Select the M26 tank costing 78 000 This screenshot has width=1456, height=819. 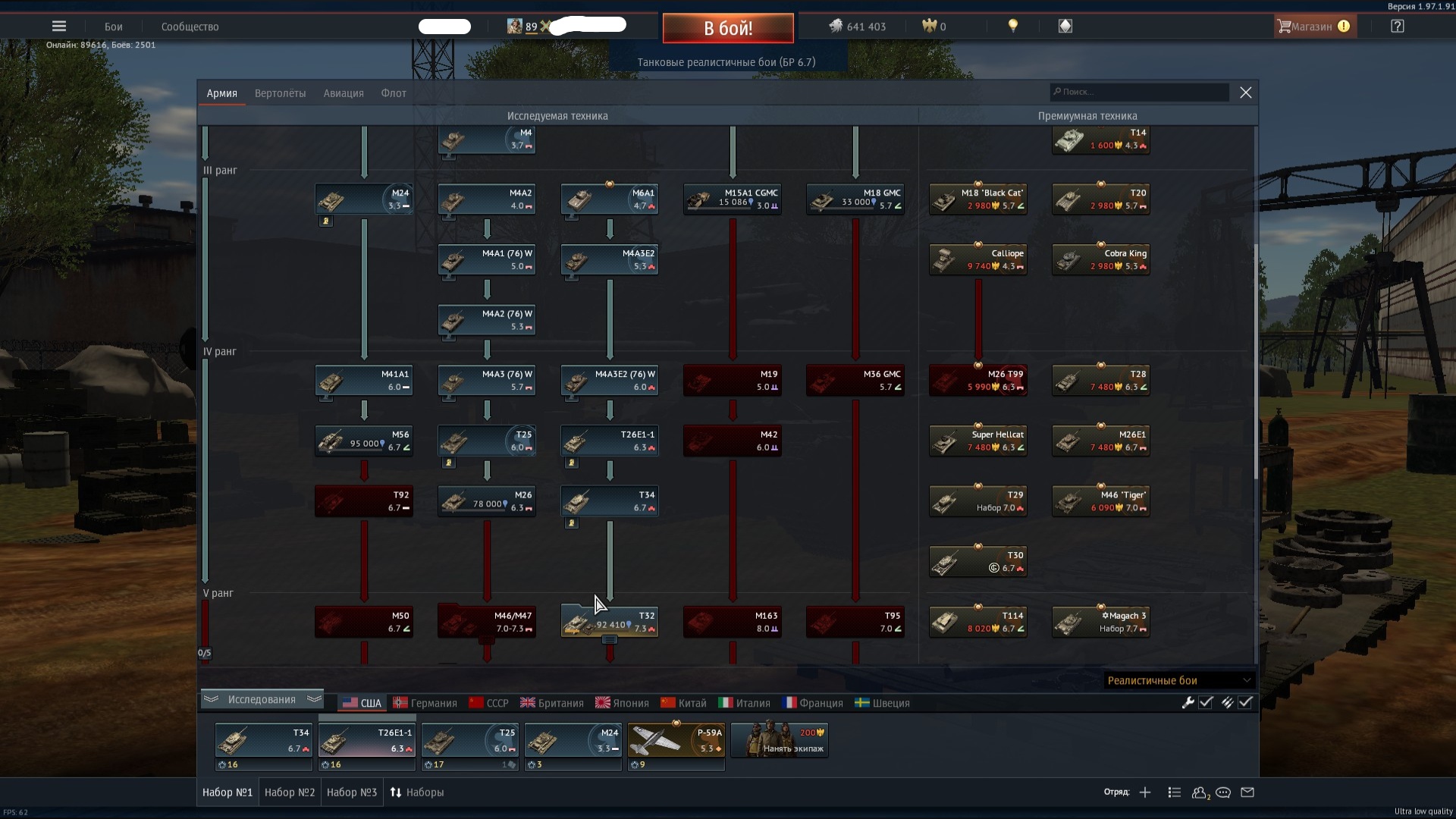[x=487, y=501]
